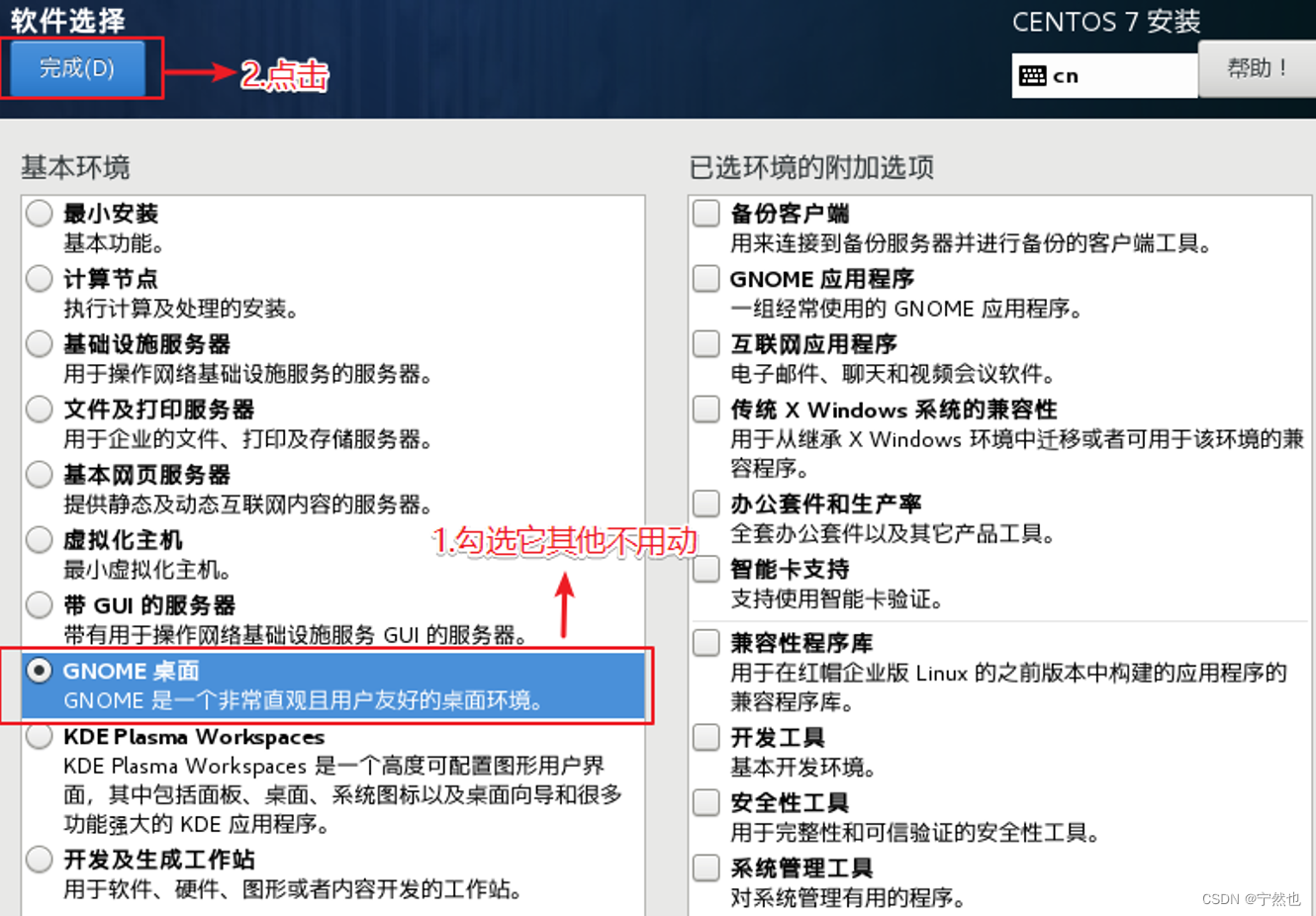This screenshot has width=1316, height=916.
Task: Select 基础设施服务器 infrastructure server
Action: pyautogui.click(x=38, y=343)
